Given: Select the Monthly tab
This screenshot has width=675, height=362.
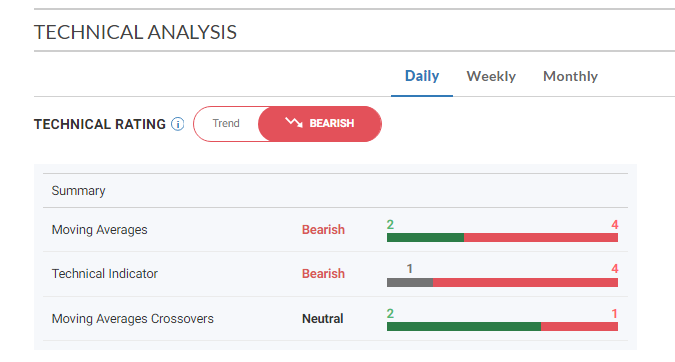Looking at the screenshot, I should 570,76.
